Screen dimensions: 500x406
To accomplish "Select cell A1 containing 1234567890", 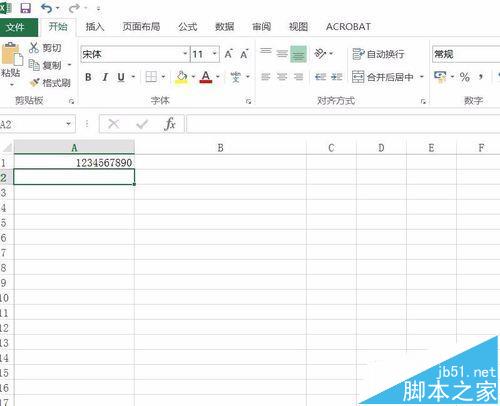I will pyautogui.click(x=74, y=163).
